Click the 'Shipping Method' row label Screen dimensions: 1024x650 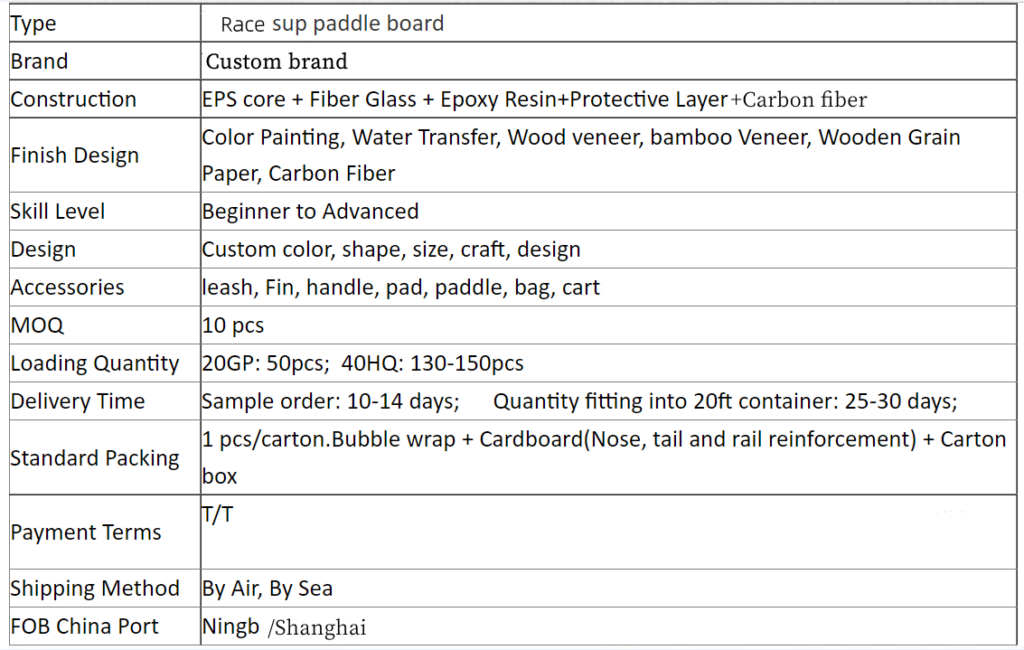tap(95, 589)
